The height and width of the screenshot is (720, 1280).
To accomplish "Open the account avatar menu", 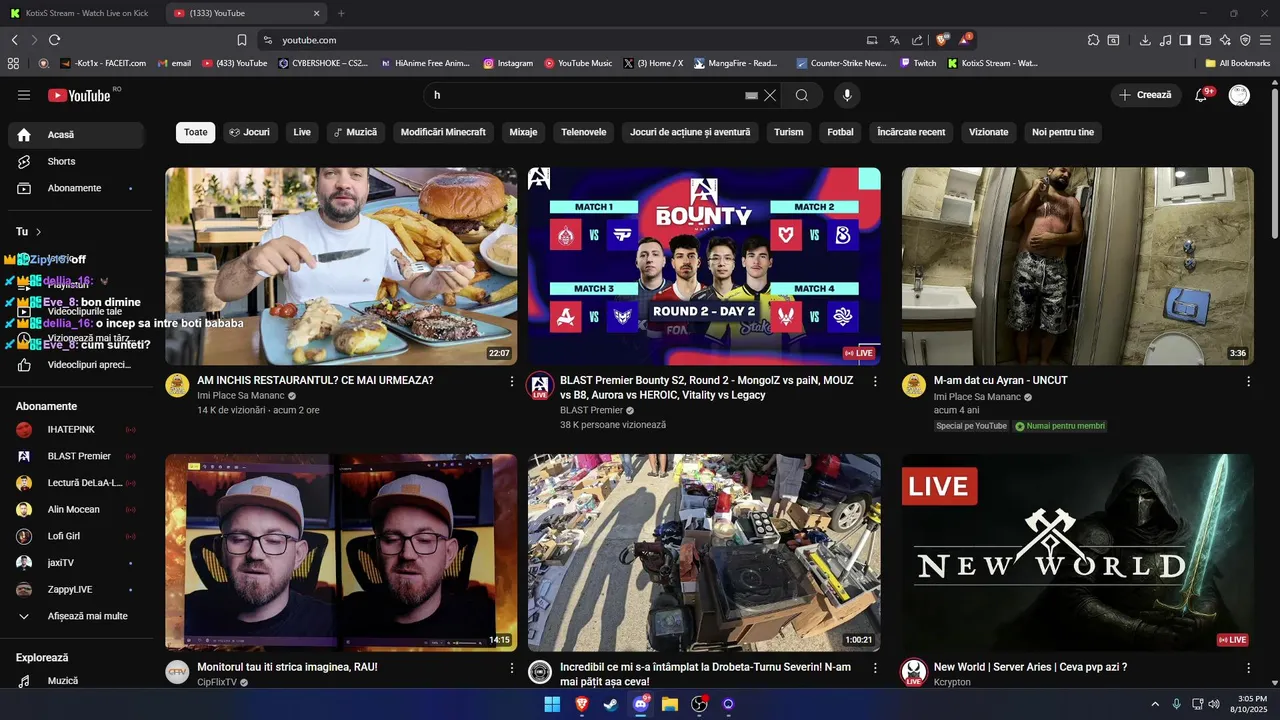I will pos(1239,95).
